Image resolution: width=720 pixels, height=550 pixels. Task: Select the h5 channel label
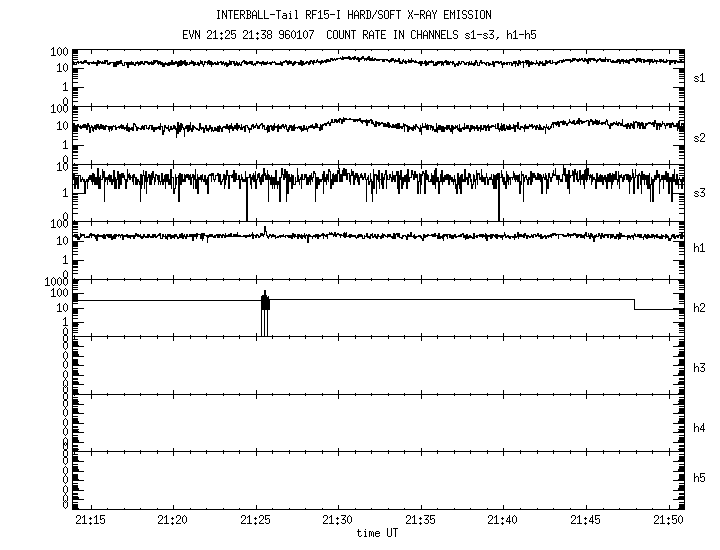click(700, 479)
